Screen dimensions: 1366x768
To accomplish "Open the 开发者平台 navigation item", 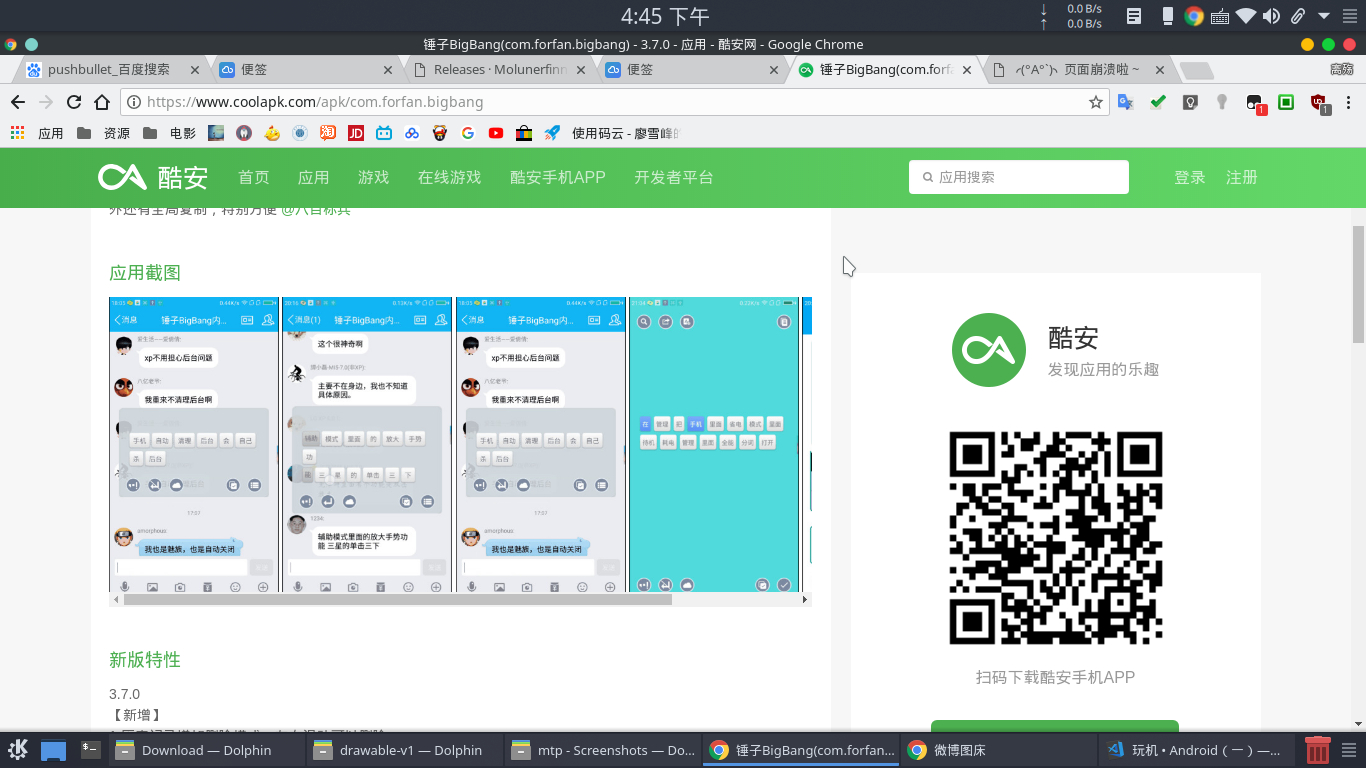I will pos(674,177).
